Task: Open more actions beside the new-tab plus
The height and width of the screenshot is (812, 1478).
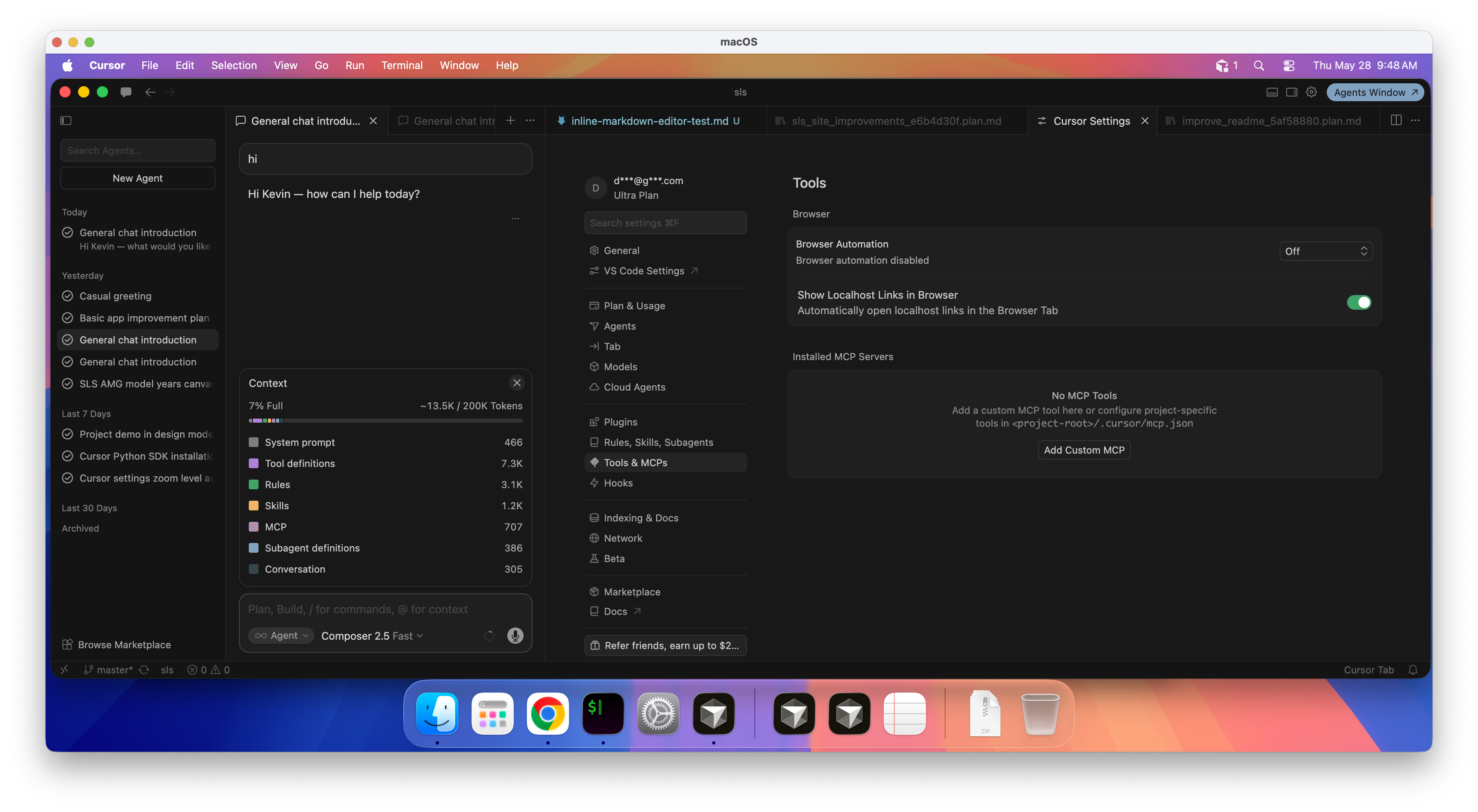Action: (x=530, y=120)
